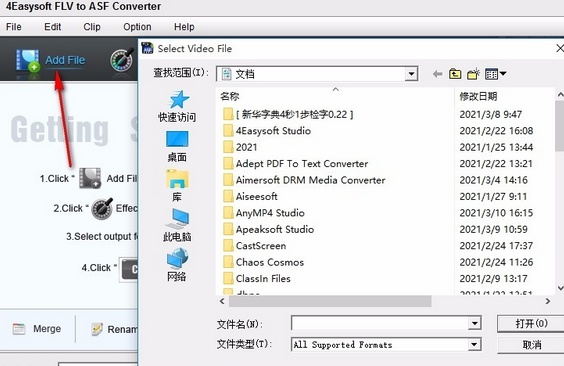The width and height of the screenshot is (564, 366).
Task: Open the Option menu
Action: (x=137, y=27)
